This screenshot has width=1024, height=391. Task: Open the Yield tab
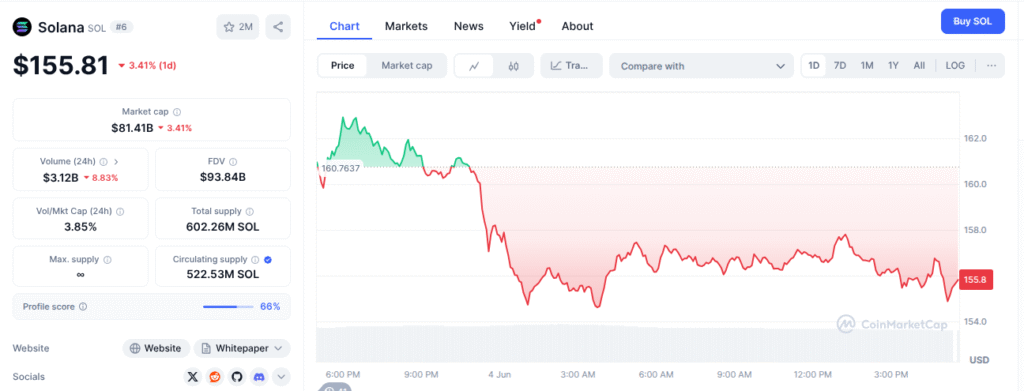click(x=522, y=26)
